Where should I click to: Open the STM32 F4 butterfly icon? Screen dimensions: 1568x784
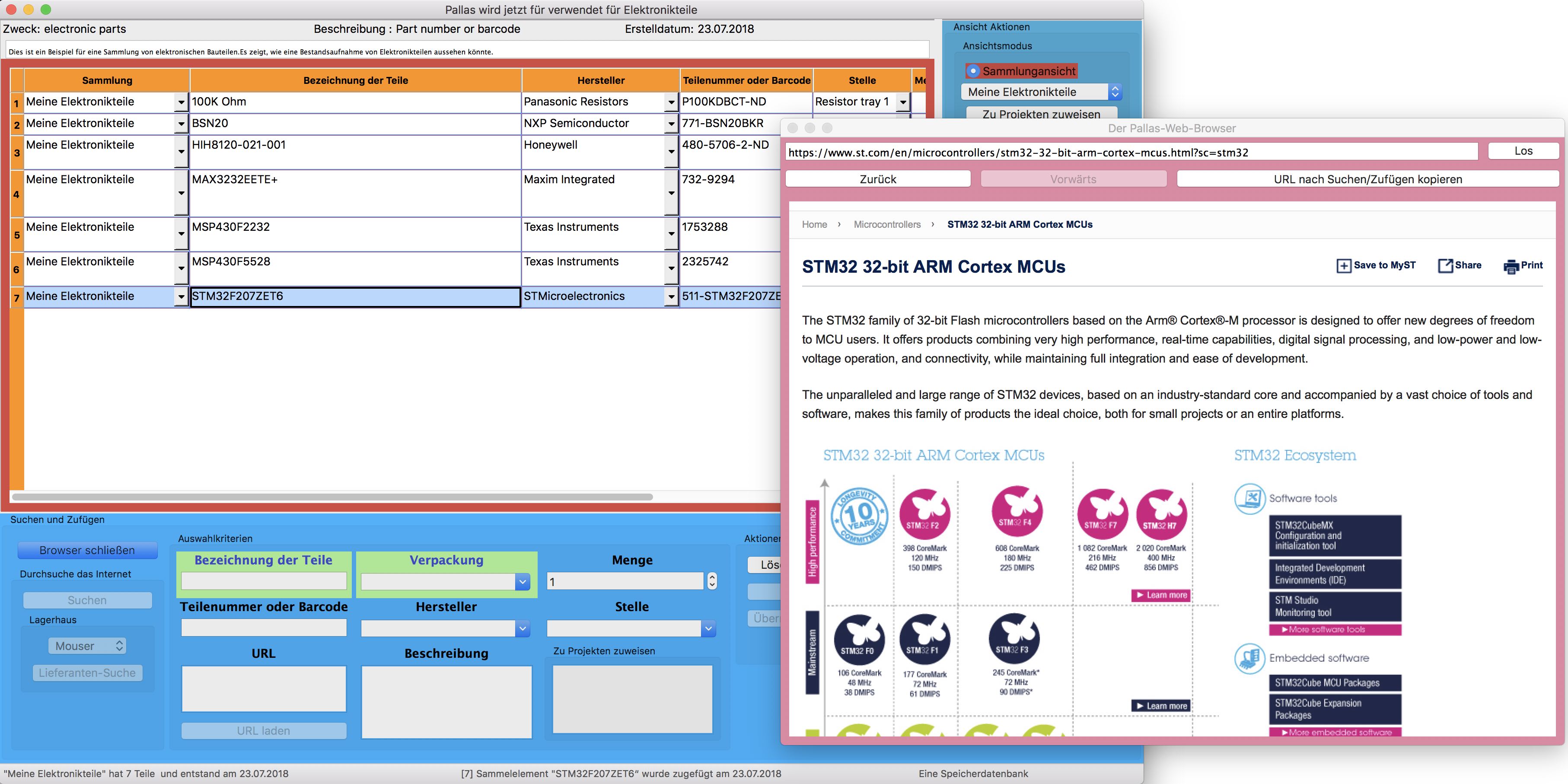[1017, 511]
